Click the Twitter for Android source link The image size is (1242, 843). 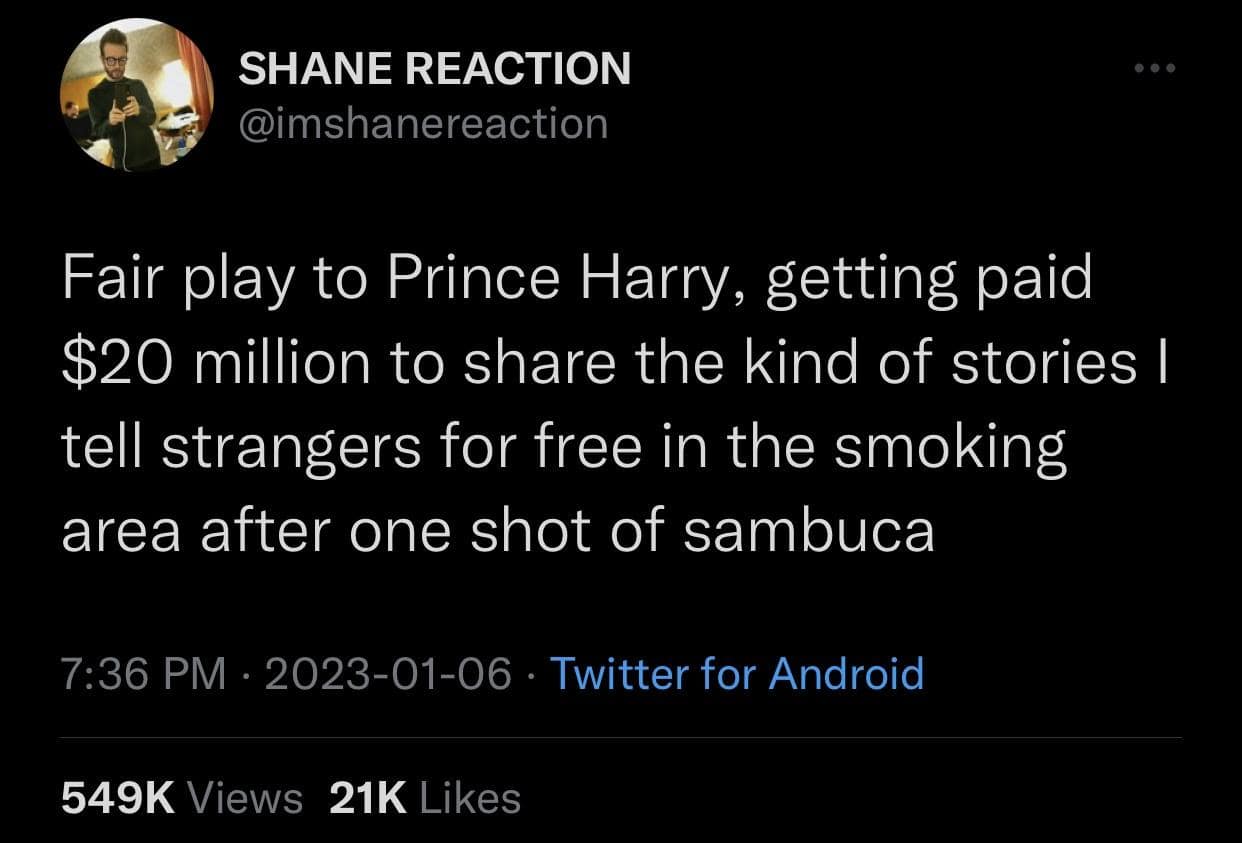(737, 673)
